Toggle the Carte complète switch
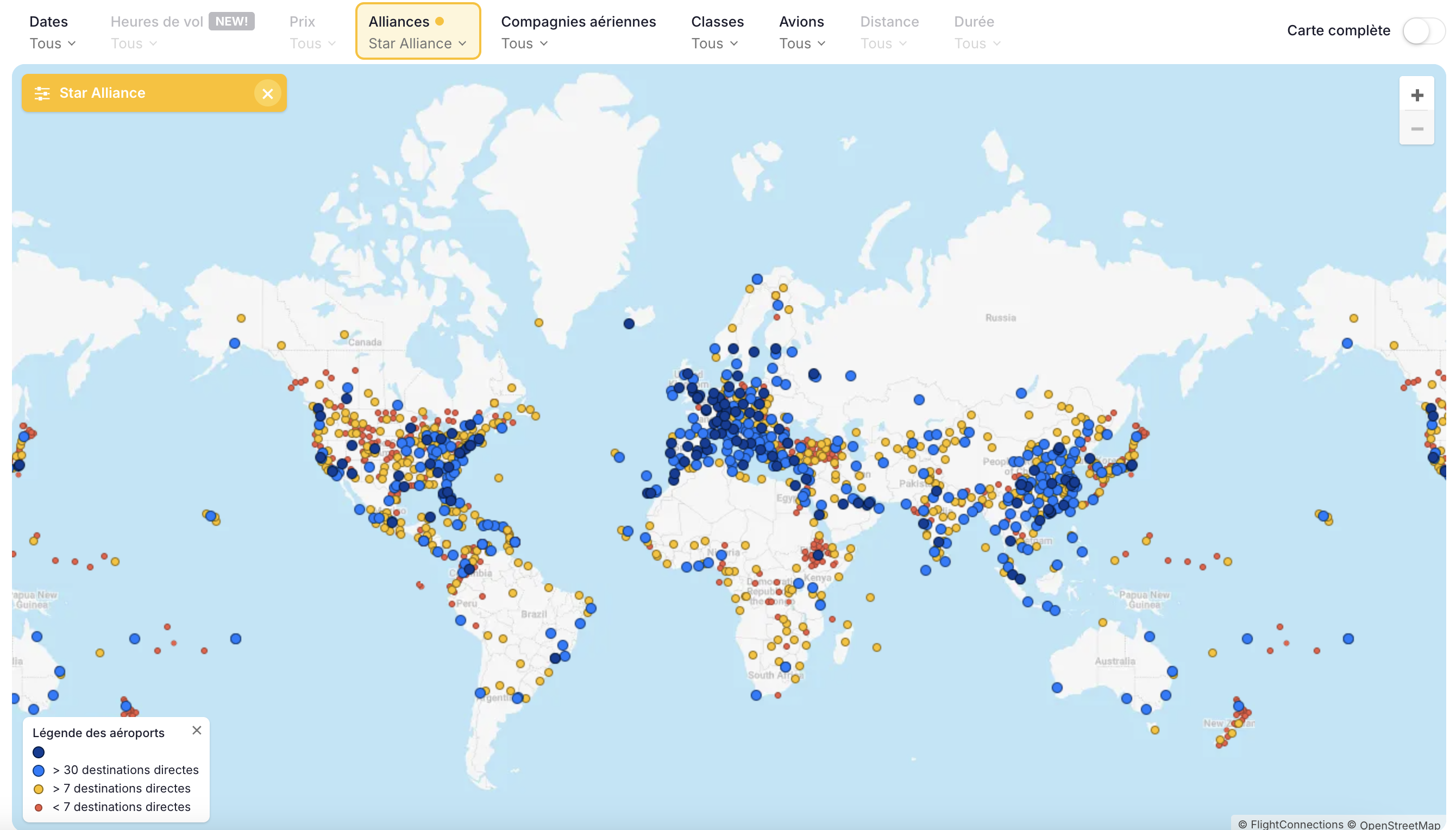The width and height of the screenshot is (1456, 830). (1423, 31)
